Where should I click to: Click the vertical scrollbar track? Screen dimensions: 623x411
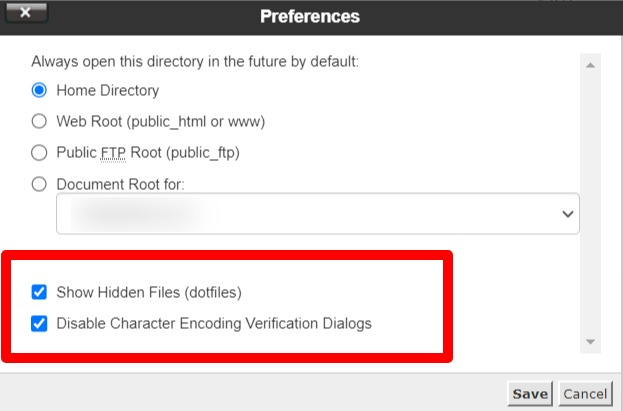(590, 200)
